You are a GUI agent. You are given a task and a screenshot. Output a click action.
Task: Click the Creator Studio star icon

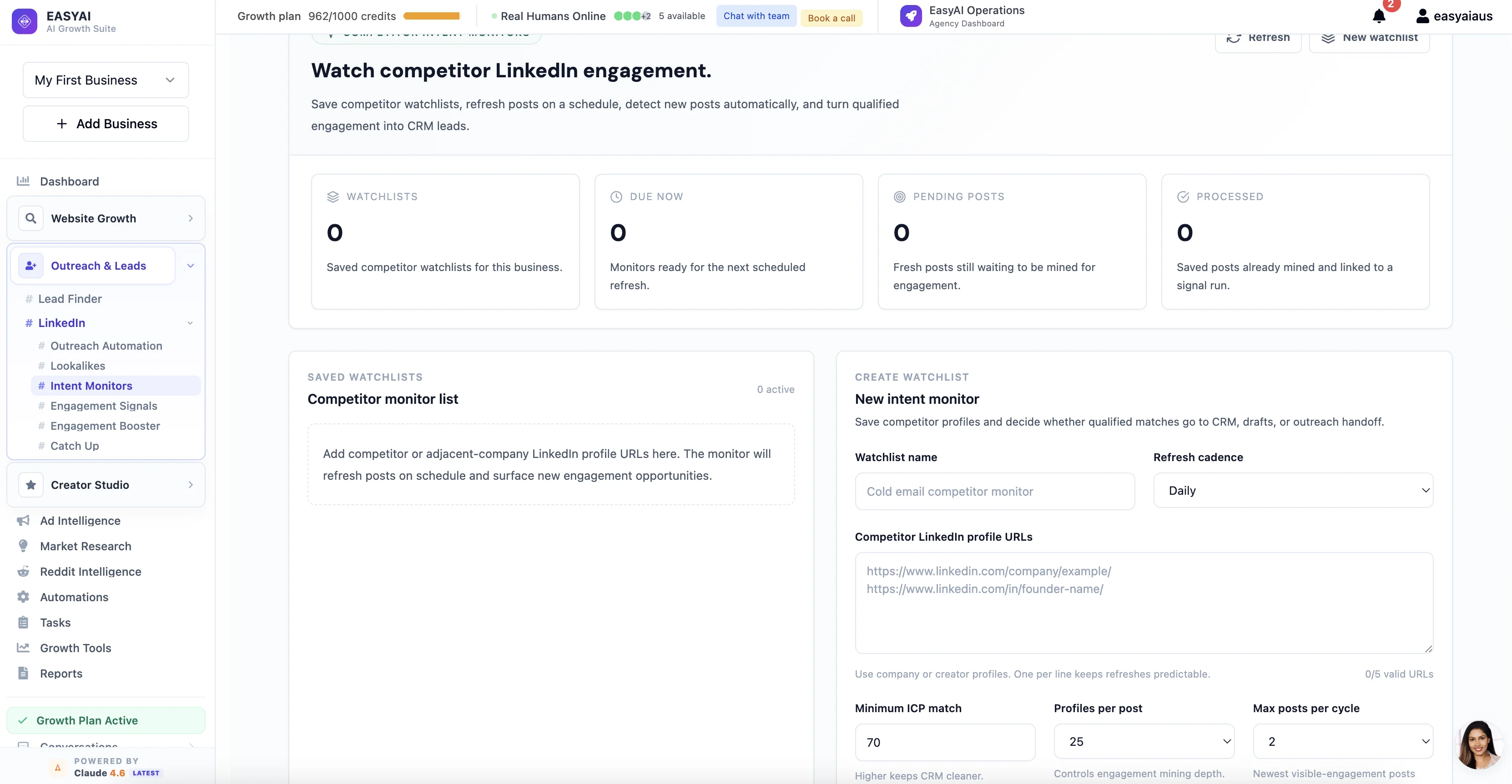(x=31, y=485)
